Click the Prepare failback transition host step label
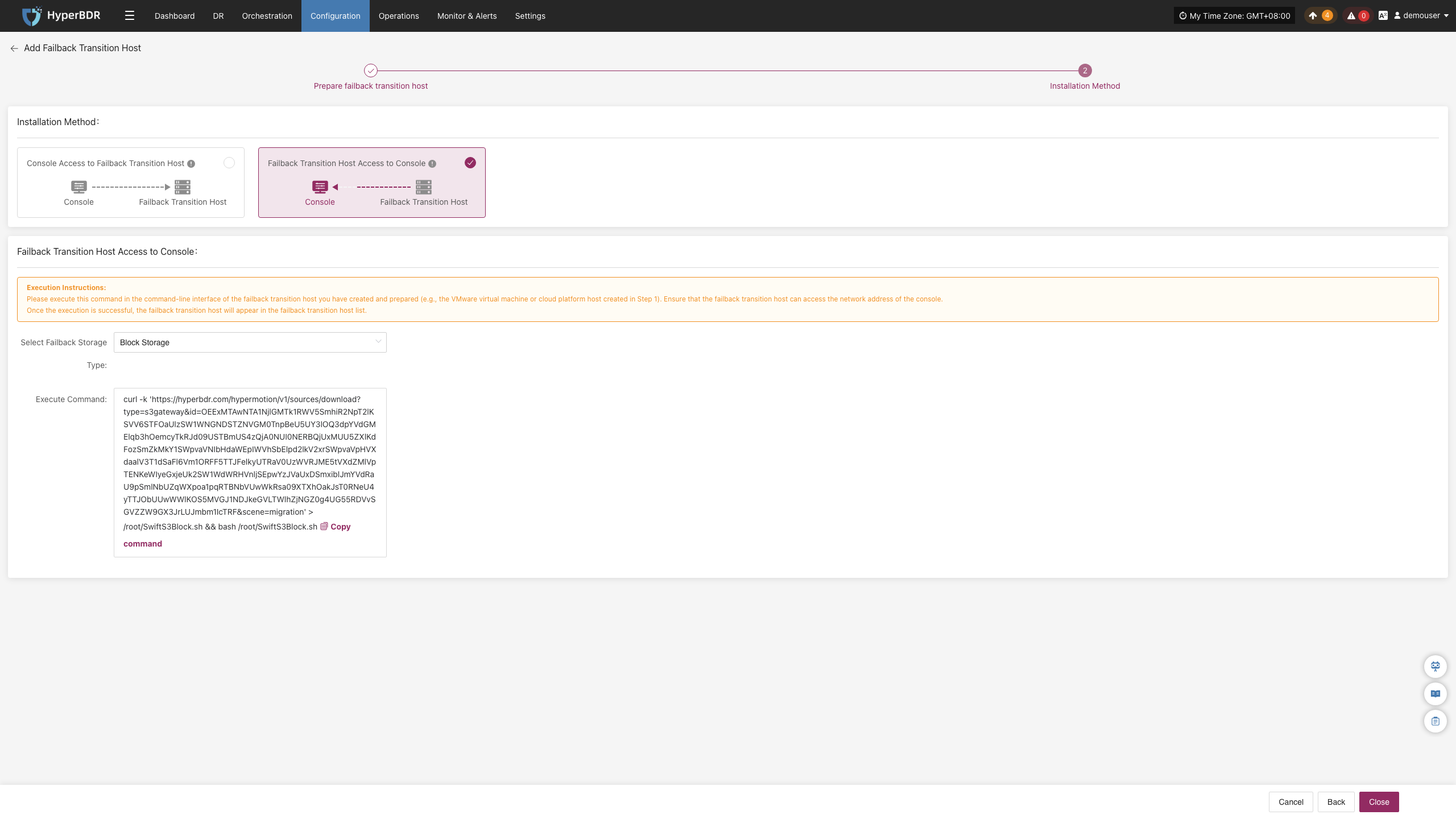 [371, 86]
